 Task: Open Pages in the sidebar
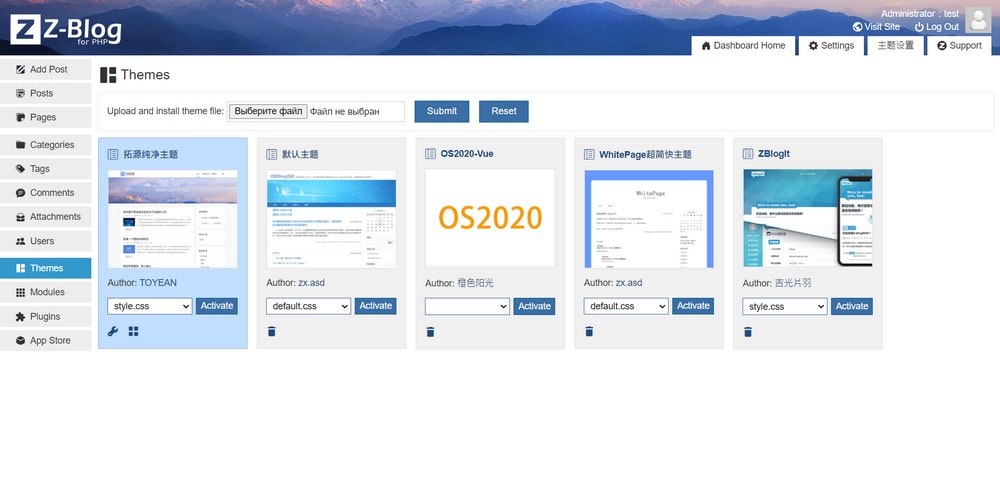coord(46,117)
